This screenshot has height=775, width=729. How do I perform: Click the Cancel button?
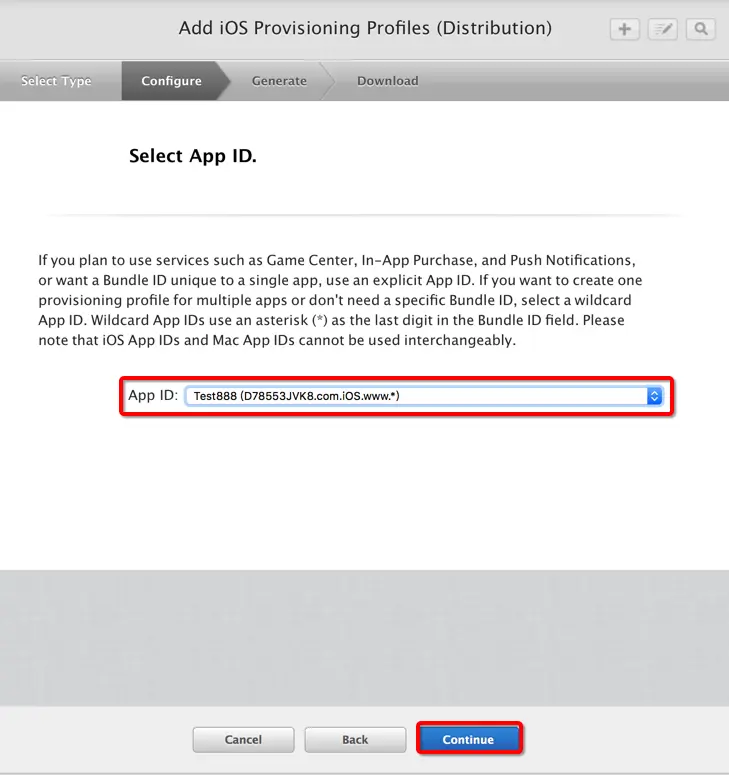pyautogui.click(x=243, y=739)
